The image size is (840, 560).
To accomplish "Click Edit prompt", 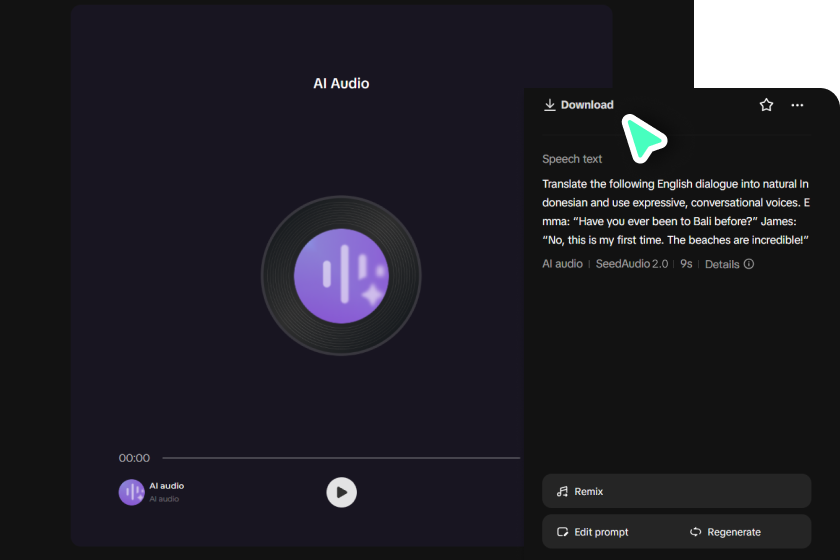I will (x=593, y=532).
